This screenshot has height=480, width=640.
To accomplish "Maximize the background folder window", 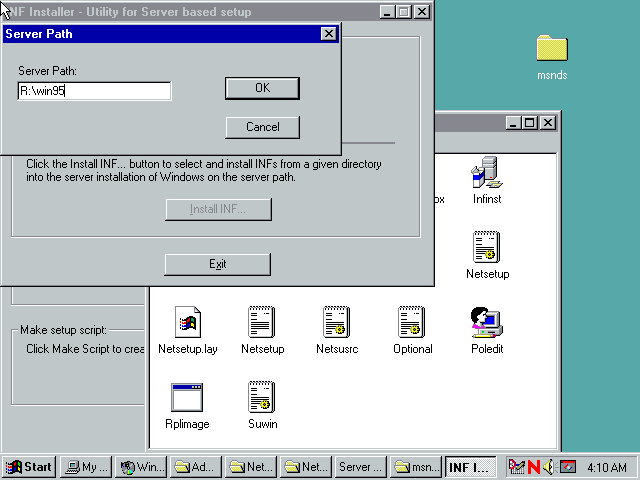I will pos(530,122).
